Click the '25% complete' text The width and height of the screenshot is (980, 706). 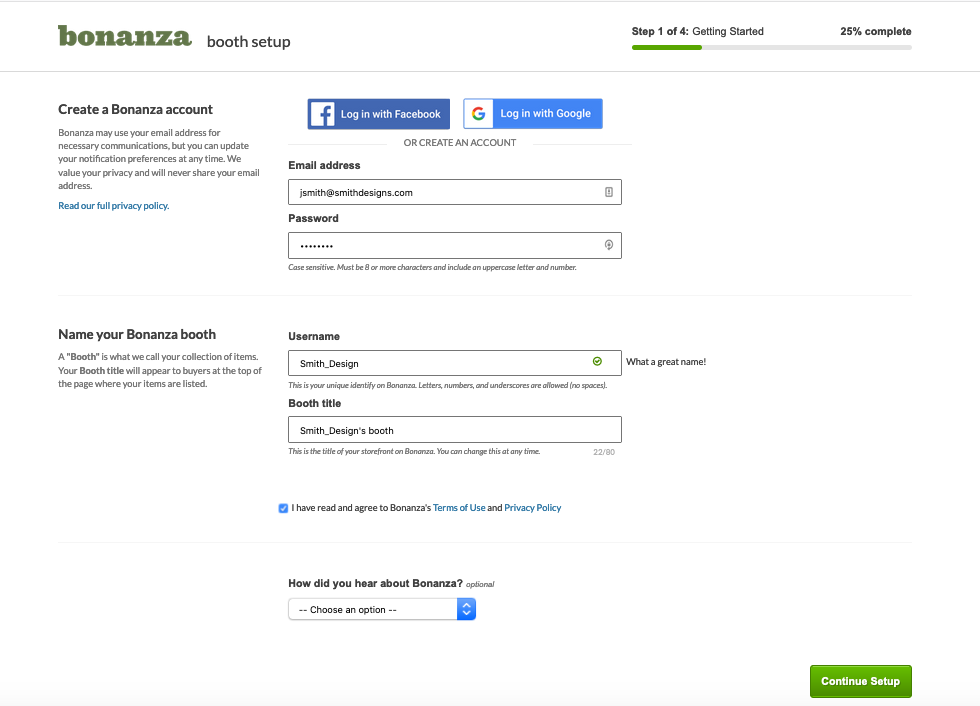[876, 31]
